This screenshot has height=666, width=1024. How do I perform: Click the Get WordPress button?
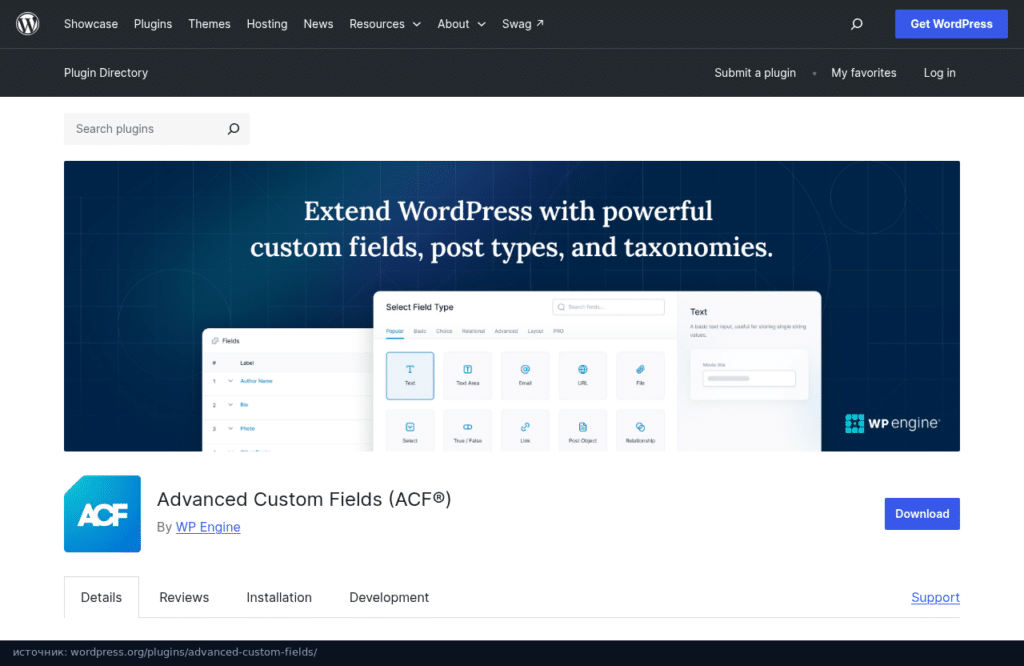coord(951,24)
